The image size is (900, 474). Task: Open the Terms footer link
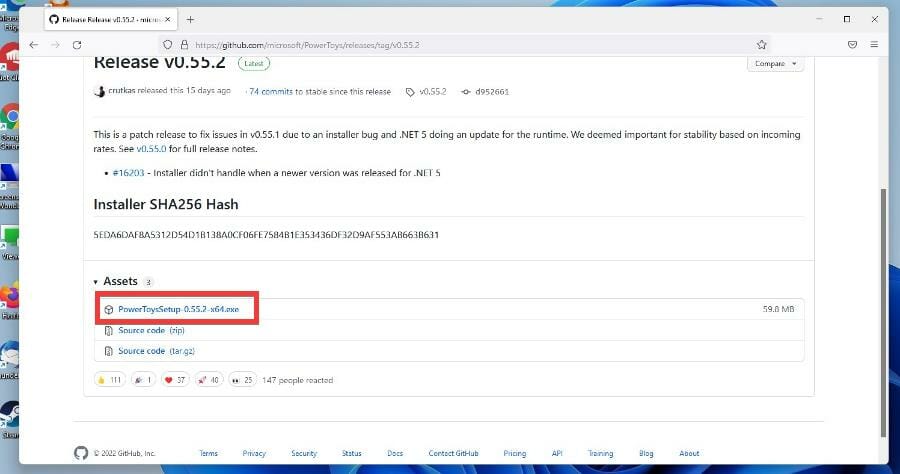(x=208, y=453)
